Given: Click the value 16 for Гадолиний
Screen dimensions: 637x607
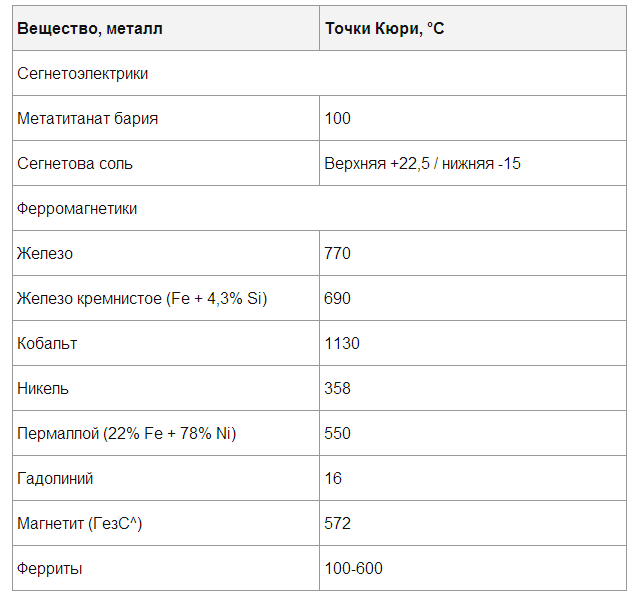Looking at the screenshot, I should point(333,479).
